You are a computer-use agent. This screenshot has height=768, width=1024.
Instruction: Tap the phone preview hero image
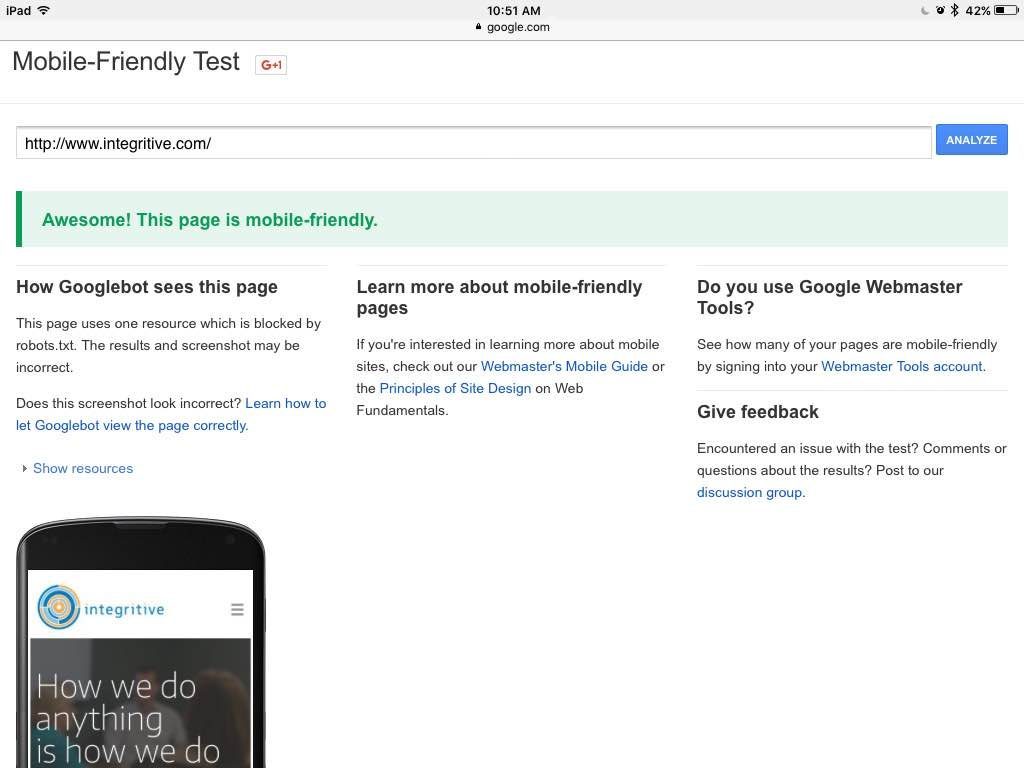click(140, 702)
